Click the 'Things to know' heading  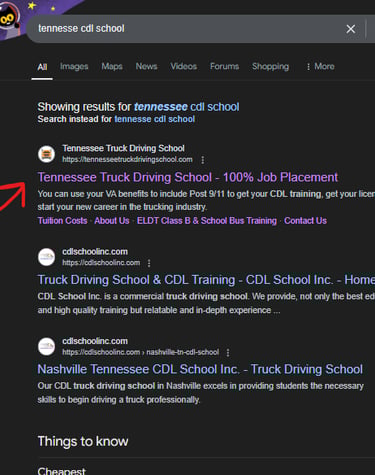(x=83, y=441)
